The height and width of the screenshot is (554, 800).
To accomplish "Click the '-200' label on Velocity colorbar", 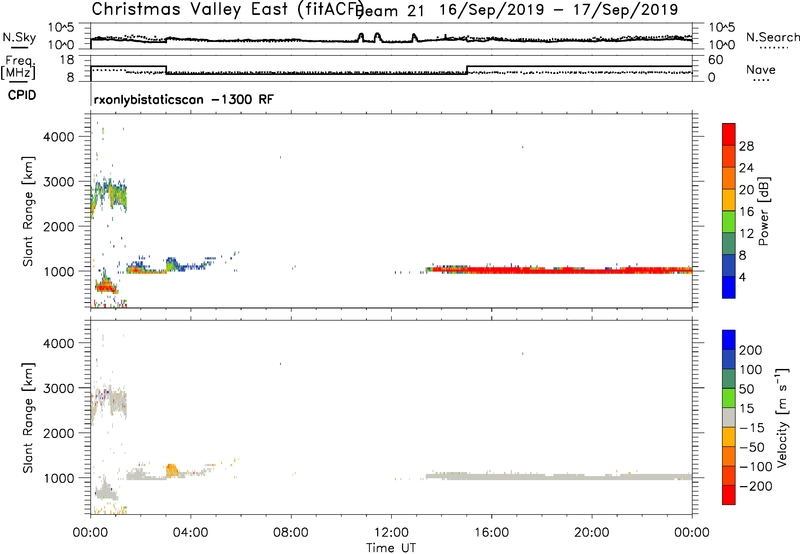I will tap(756, 486).
